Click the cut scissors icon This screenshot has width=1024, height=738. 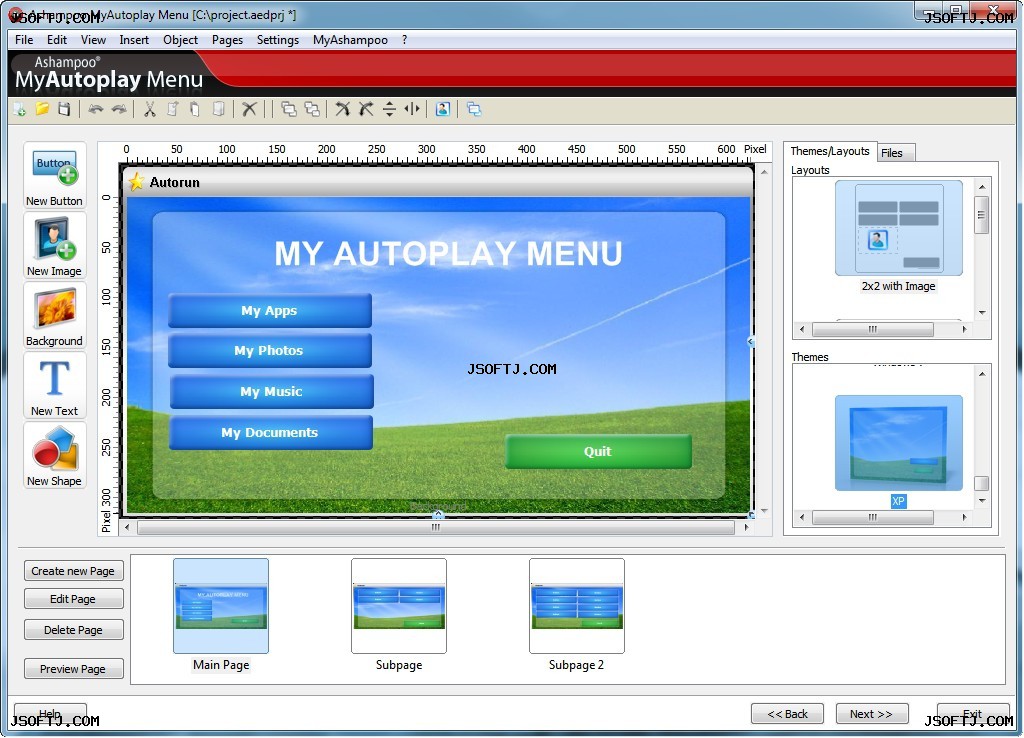point(150,109)
